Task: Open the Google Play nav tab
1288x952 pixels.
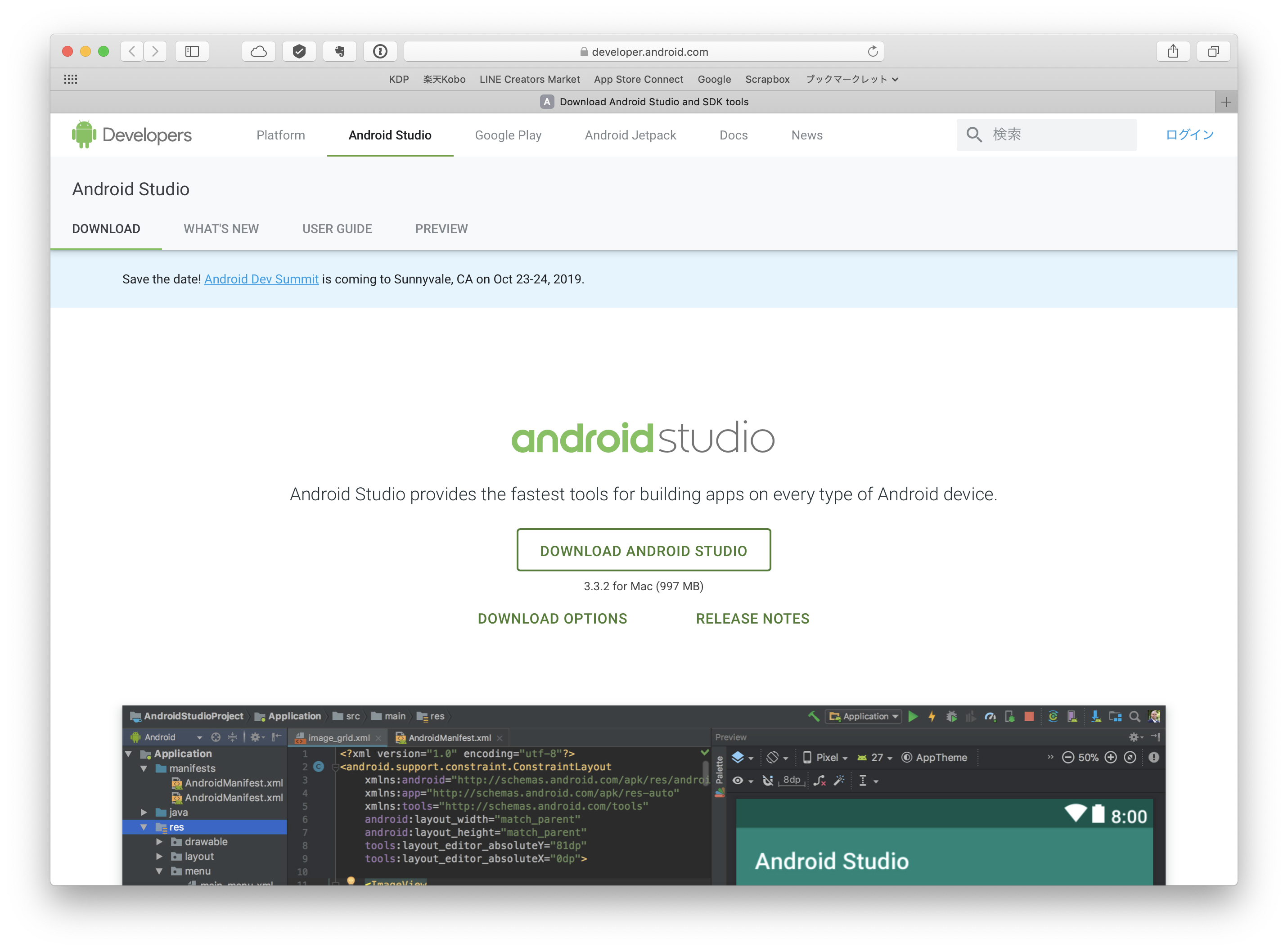Action: pyautogui.click(x=508, y=135)
